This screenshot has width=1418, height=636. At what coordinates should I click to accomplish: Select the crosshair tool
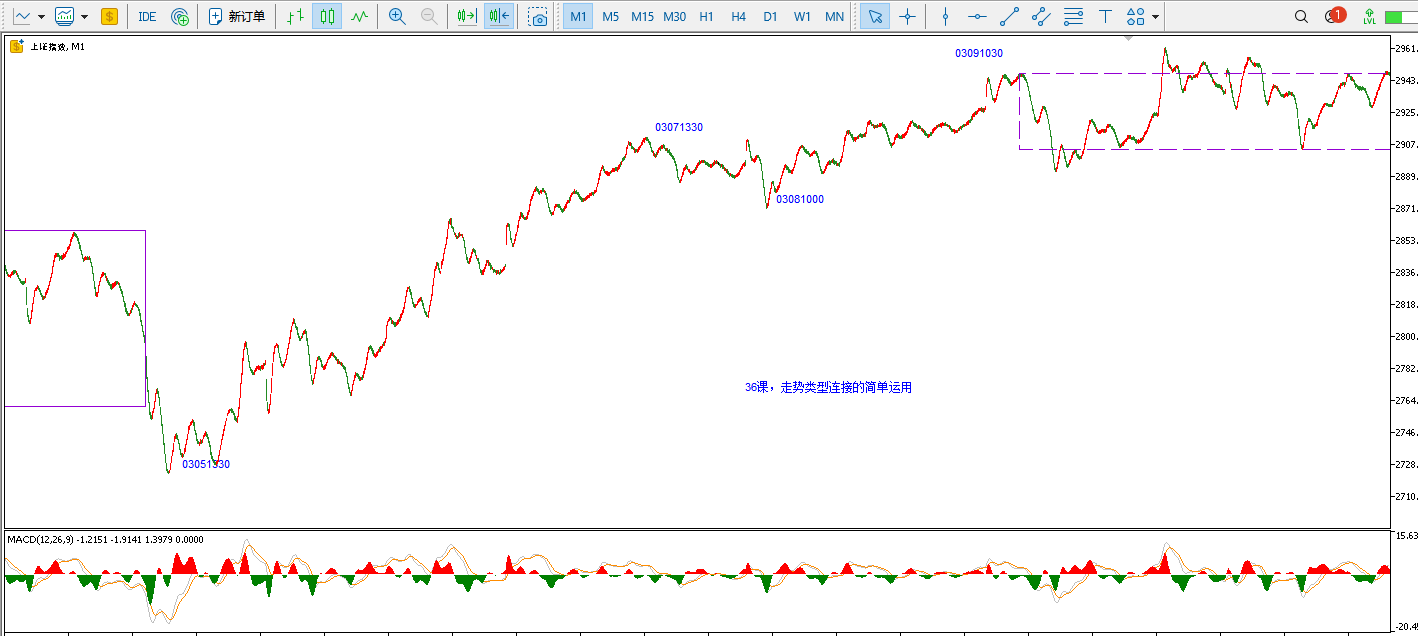[907, 16]
